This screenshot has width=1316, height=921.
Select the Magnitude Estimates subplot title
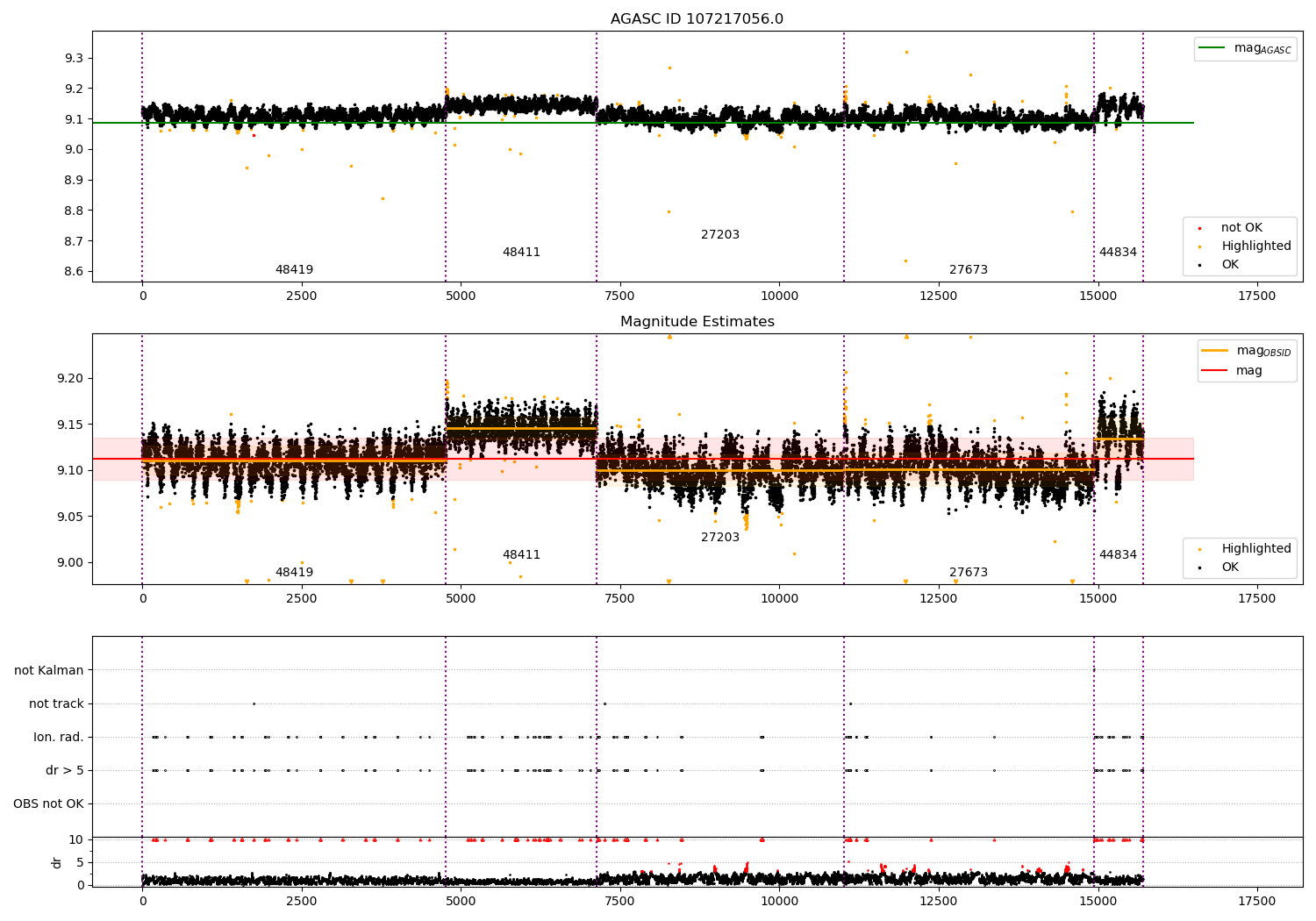click(697, 322)
